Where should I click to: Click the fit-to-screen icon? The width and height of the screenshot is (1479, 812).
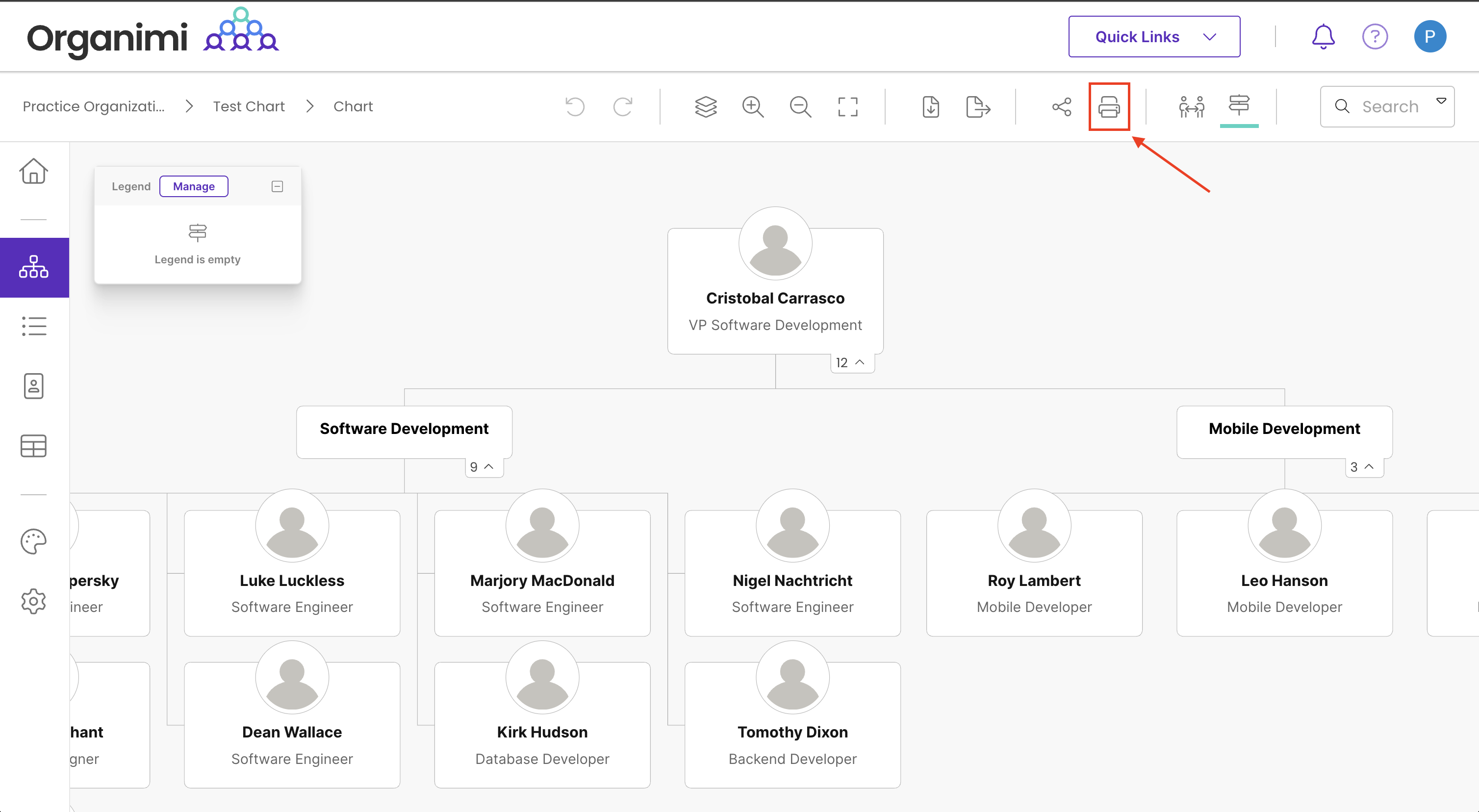point(847,107)
